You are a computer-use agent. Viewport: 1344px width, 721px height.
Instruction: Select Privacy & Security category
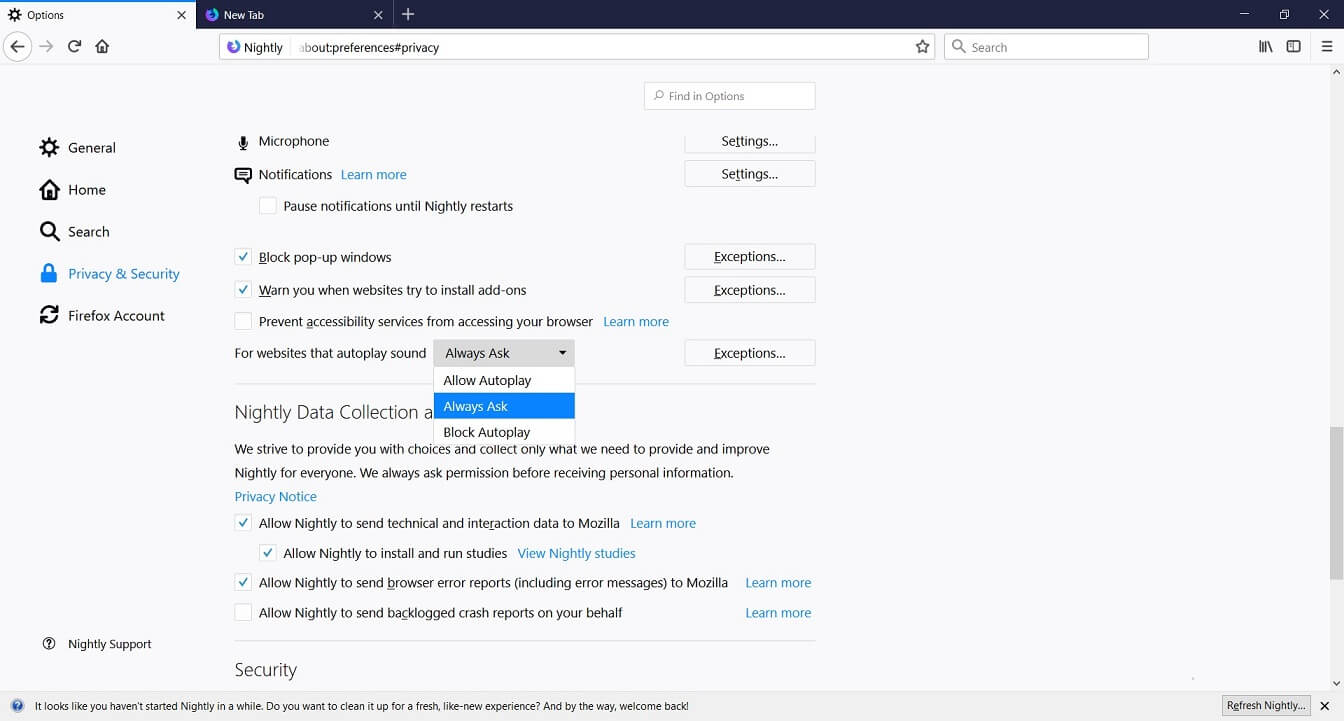110,274
